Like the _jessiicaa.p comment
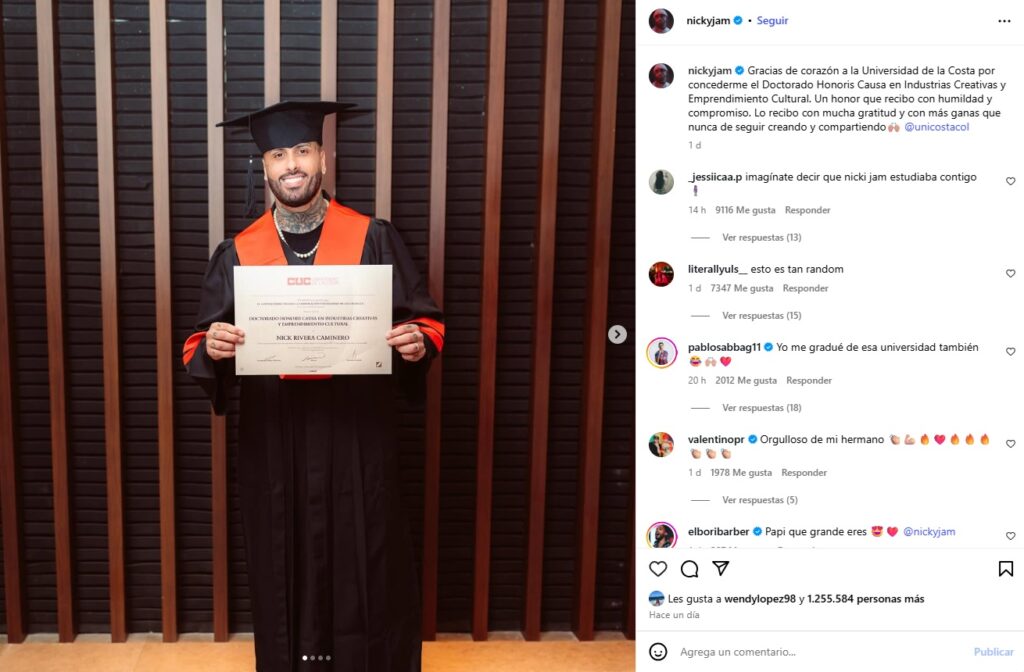The width and height of the screenshot is (1024, 672). point(1010,181)
